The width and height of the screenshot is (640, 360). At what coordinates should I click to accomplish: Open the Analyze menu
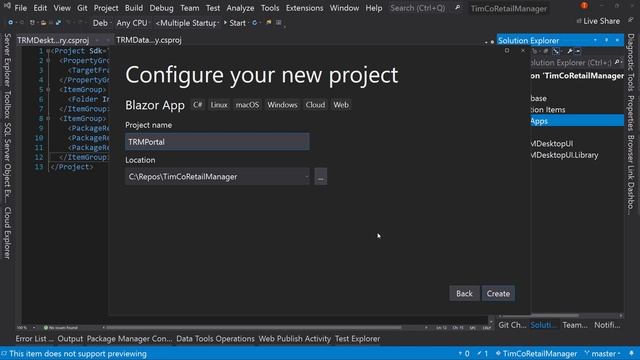(x=240, y=8)
